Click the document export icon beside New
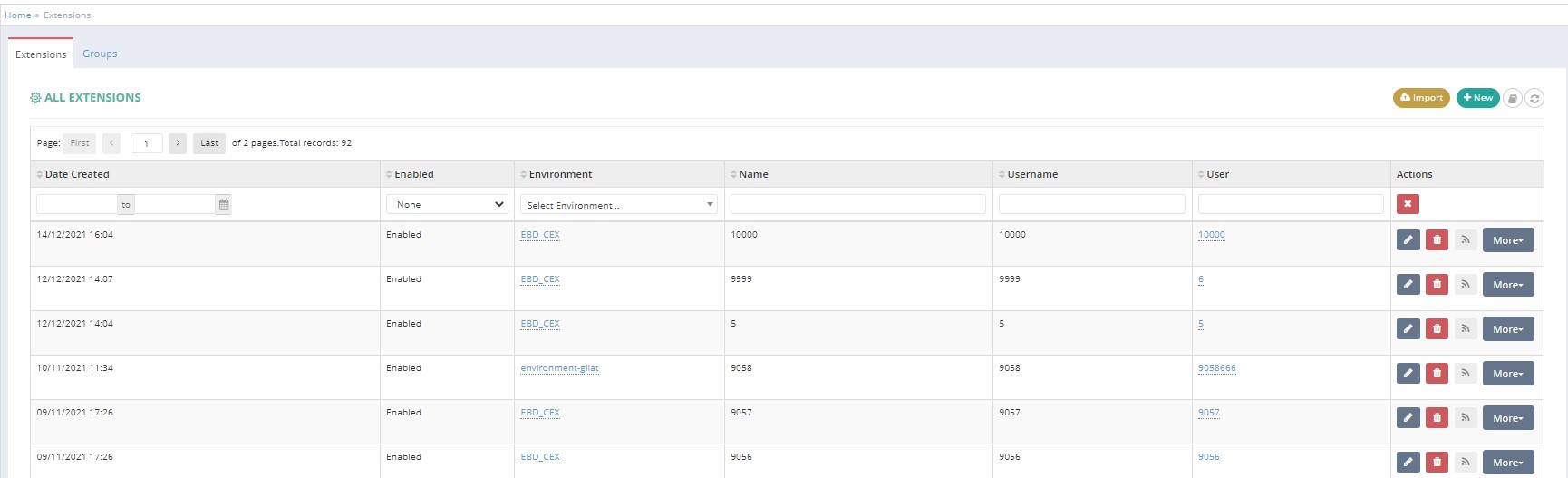The width and height of the screenshot is (1568, 478). pos(1513,98)
